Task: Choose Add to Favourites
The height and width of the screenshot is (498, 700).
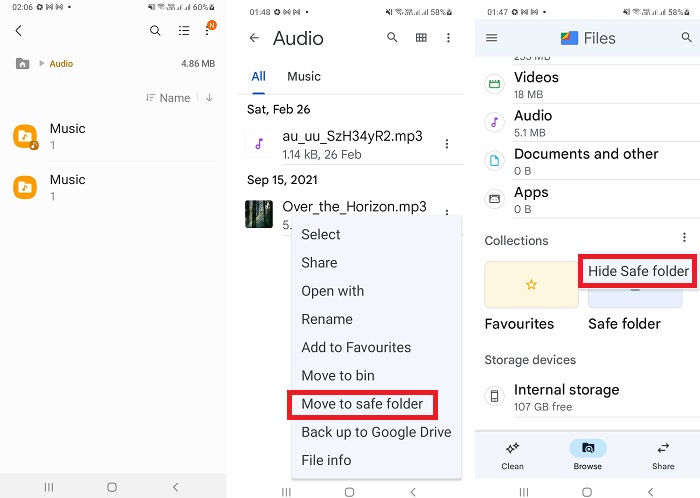Action: 356,347
